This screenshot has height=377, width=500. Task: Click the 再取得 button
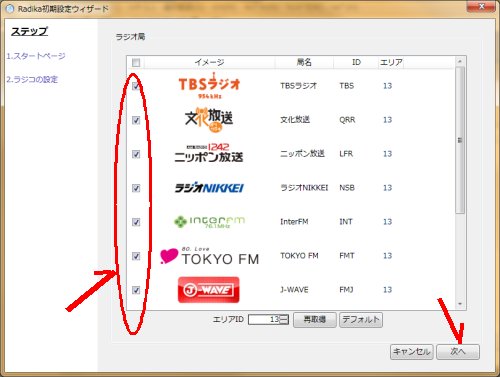[315, 320]
